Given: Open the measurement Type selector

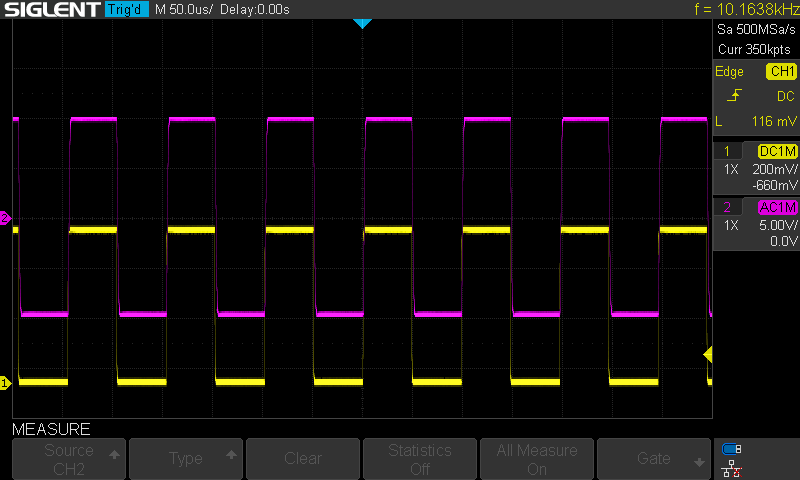Looking at the screenshot, I should [x=186, y=459].
